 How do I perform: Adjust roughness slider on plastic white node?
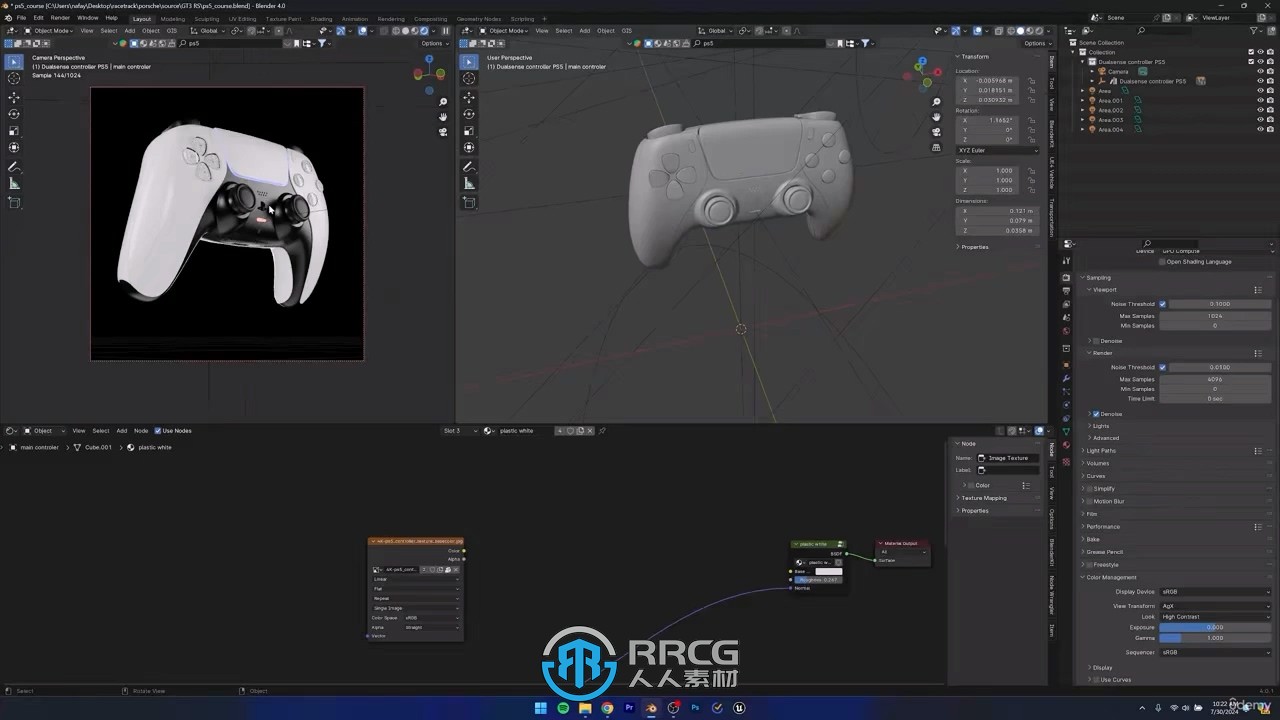point(819,580)
